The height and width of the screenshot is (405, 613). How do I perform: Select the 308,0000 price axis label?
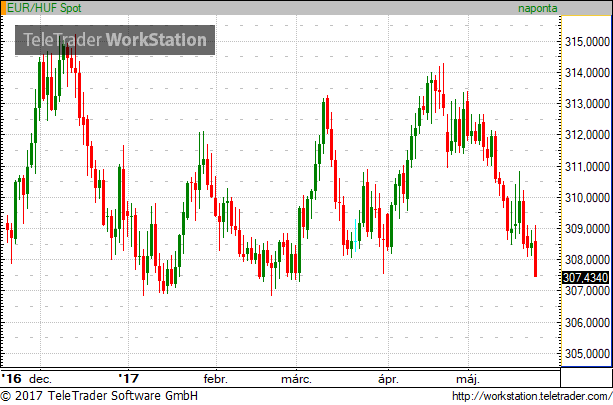click(587, 260)
